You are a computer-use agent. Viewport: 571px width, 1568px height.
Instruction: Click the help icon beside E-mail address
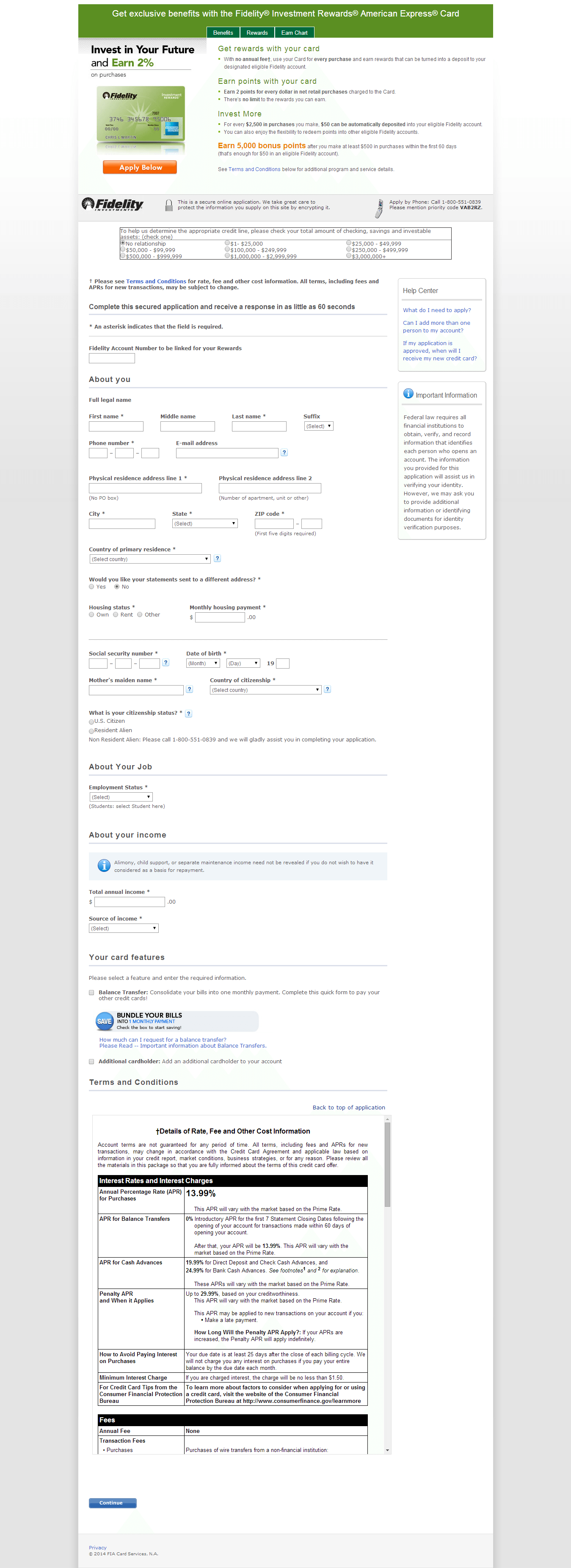pyautogui.click(x=284, y=453)
